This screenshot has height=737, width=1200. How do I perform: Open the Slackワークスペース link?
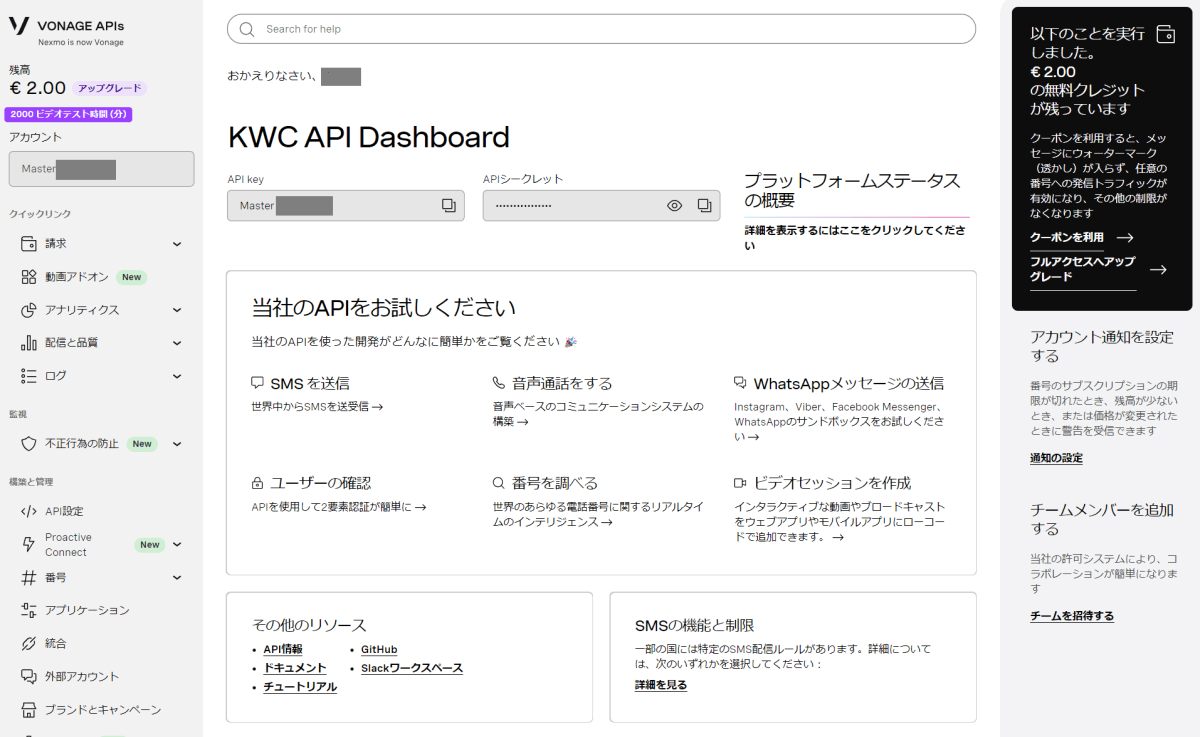(x=412, y=668)
